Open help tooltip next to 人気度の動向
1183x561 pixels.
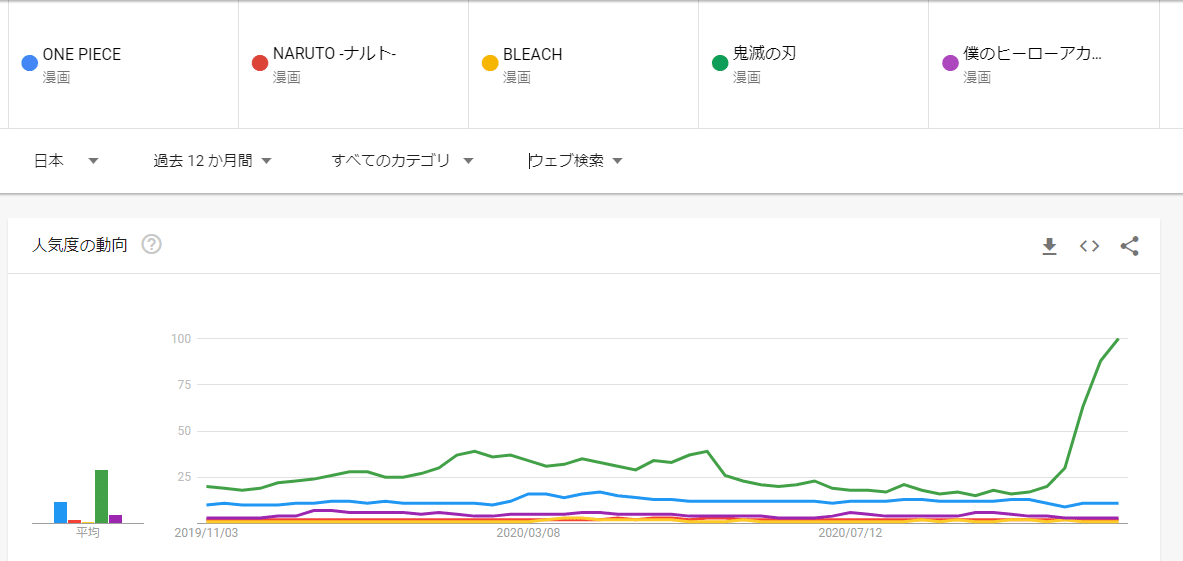coord(152,245)
